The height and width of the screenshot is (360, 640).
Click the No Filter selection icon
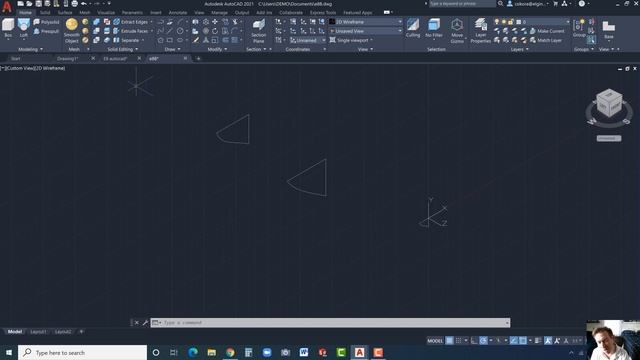[434, 28]
